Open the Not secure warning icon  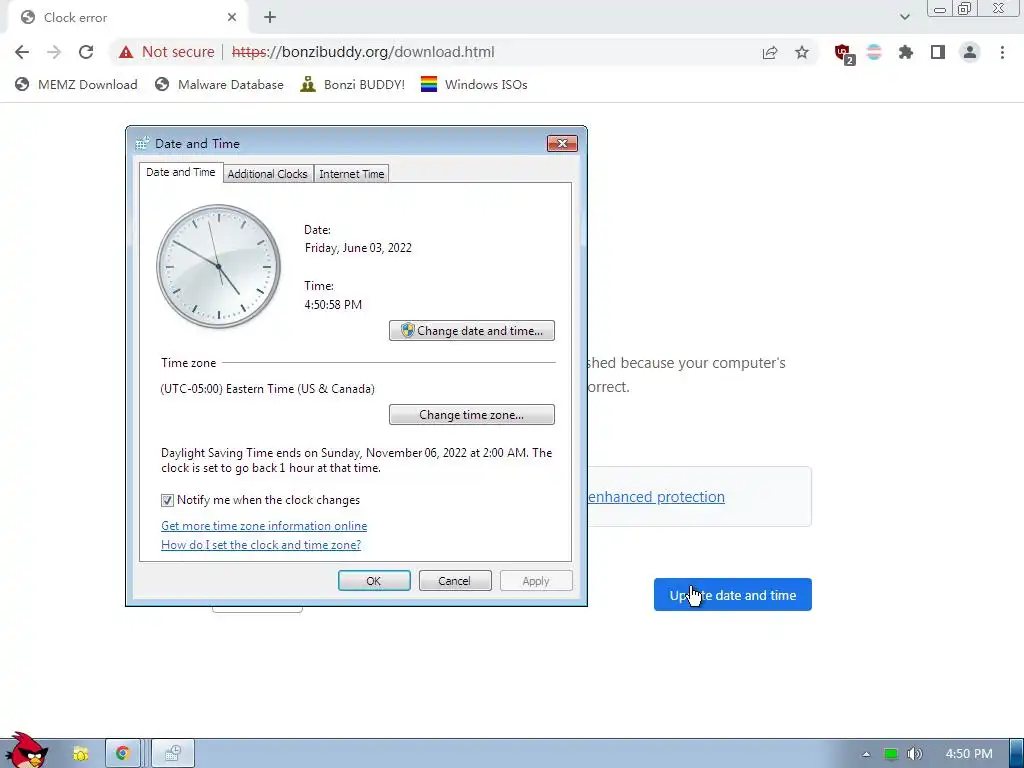(x=126, y=52)
